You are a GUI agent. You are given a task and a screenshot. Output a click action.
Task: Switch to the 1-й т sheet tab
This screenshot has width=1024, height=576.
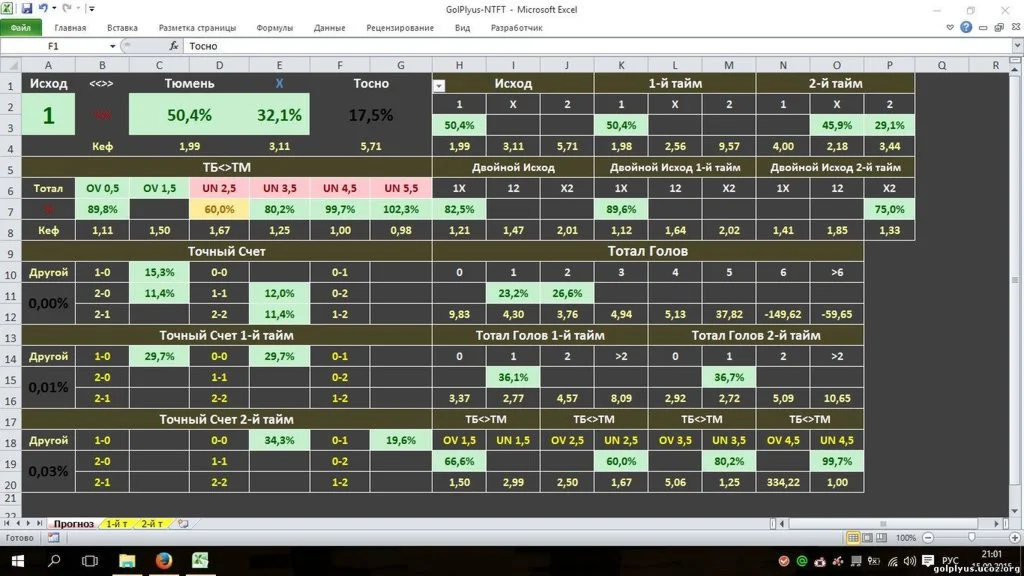point(117,524)
